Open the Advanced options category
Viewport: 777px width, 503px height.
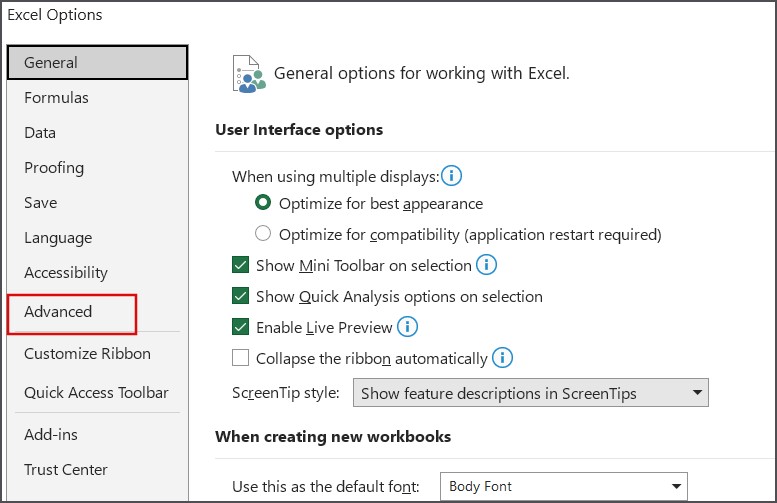point(58,312)
